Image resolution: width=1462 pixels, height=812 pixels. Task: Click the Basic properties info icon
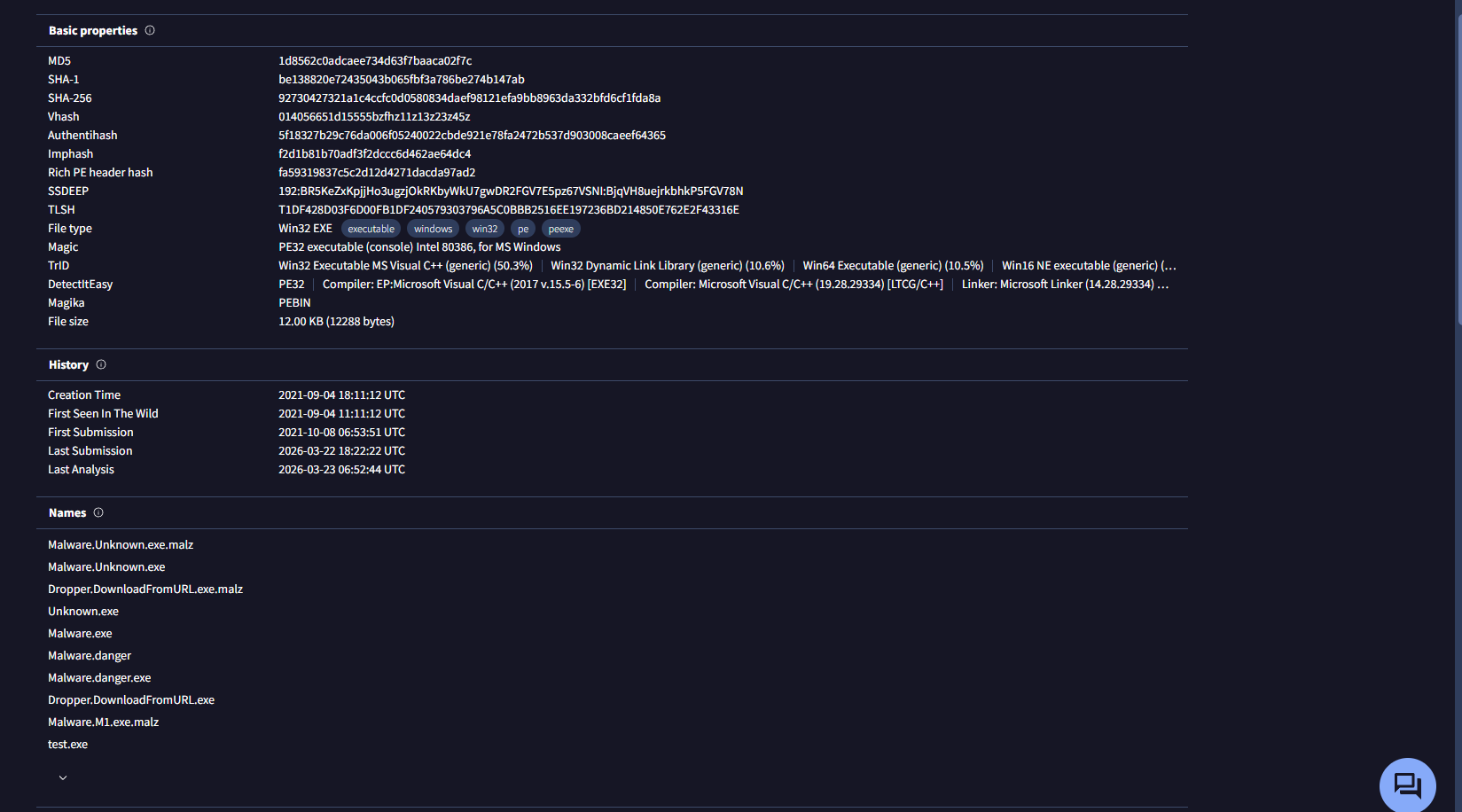point(150,30)
